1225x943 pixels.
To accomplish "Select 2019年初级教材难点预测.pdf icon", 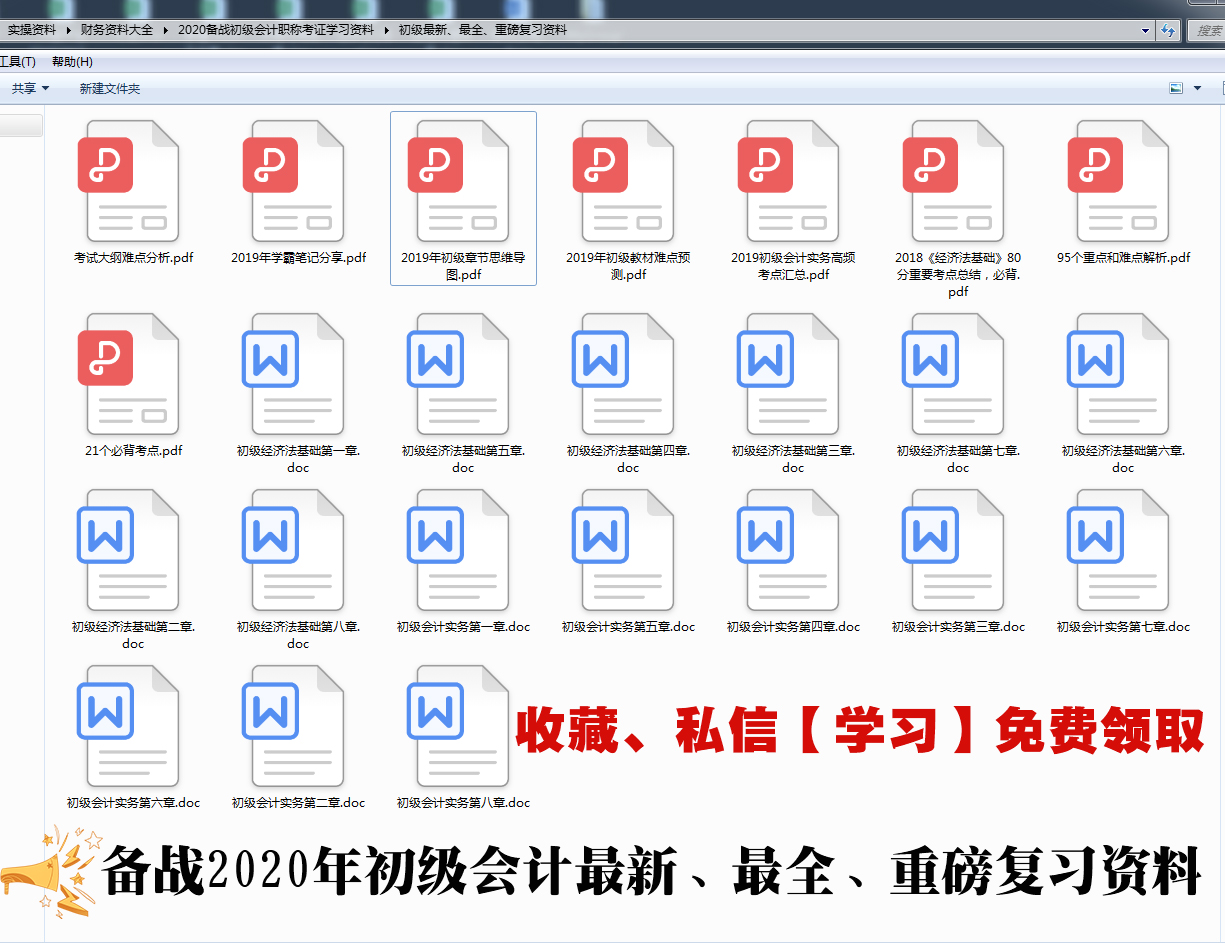I will pos(628,180).
